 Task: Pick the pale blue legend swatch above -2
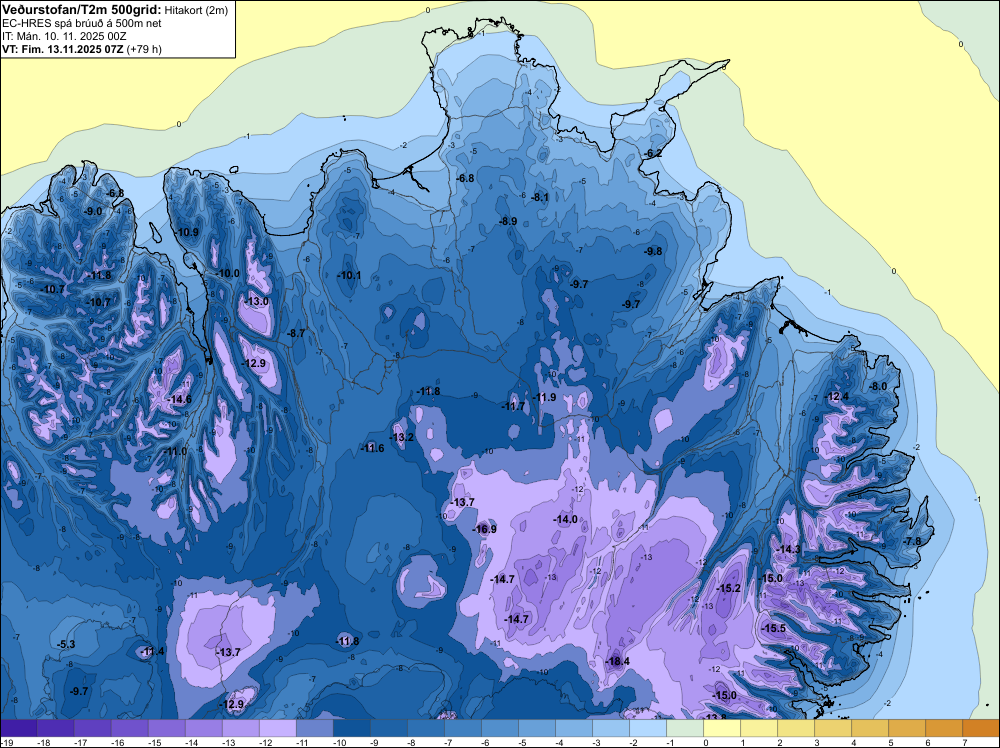coord(648,728)
